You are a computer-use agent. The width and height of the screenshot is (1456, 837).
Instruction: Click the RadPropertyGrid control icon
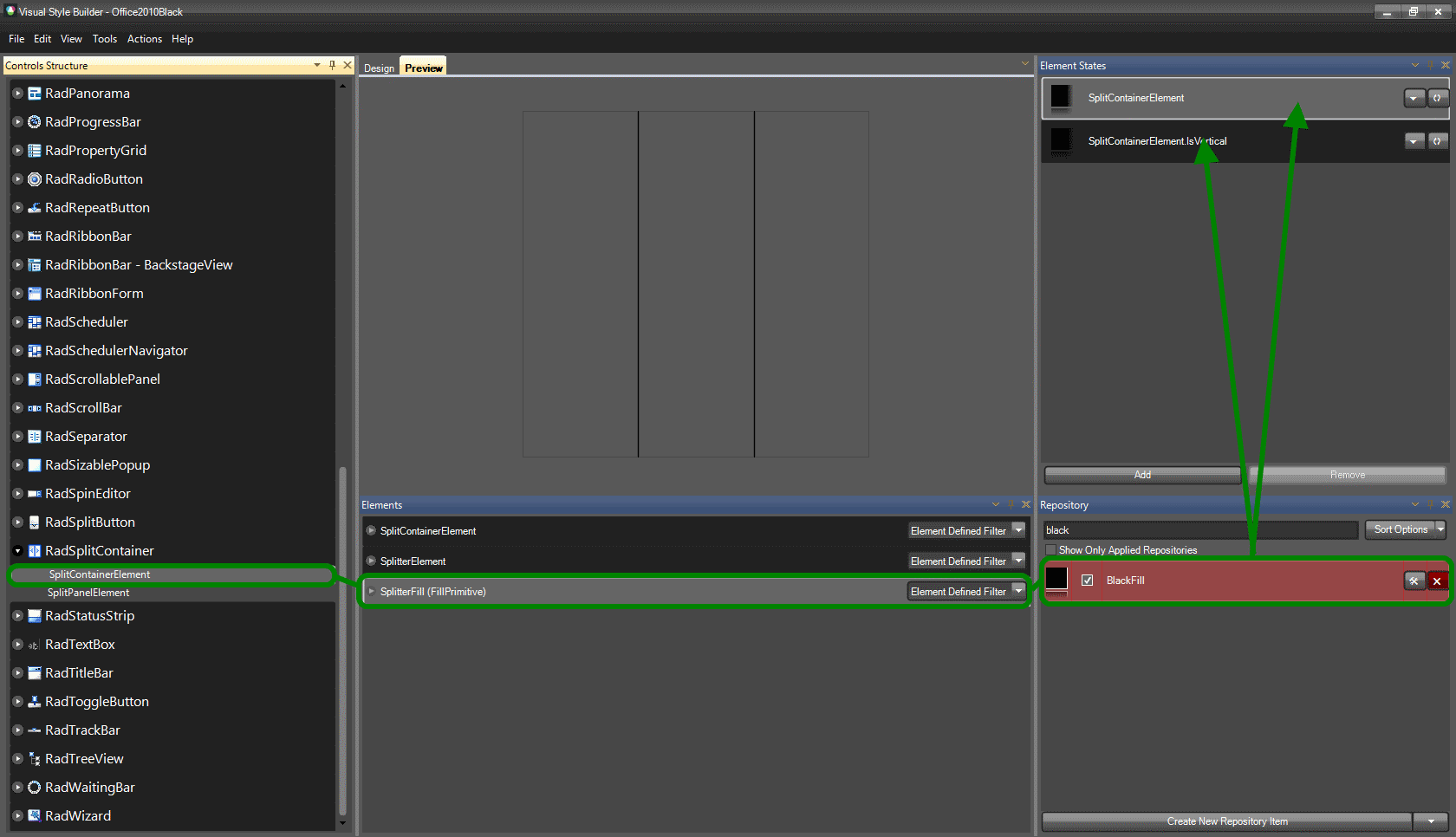click(35, 151)
